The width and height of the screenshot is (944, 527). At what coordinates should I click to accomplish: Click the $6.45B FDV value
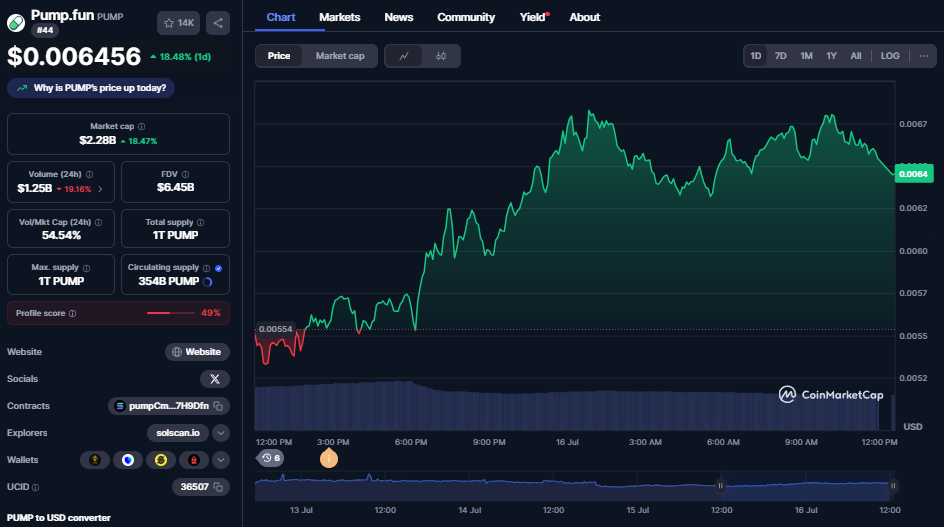[175, 187]
